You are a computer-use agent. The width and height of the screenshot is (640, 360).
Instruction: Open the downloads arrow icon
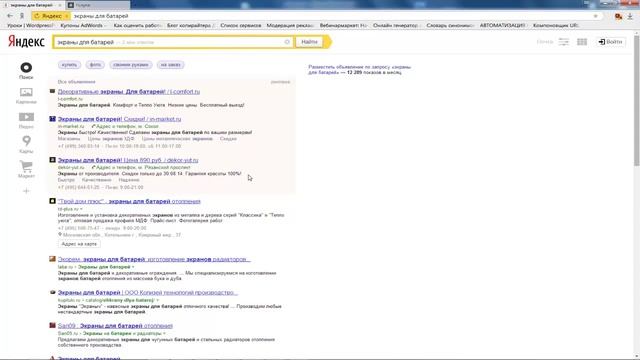(630, 16)
